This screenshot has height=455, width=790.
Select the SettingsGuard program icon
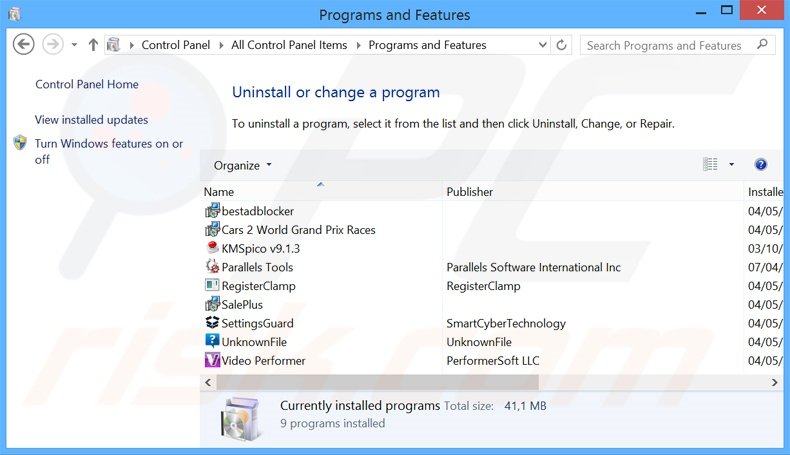pyautogui.click(x=212, y=322)
